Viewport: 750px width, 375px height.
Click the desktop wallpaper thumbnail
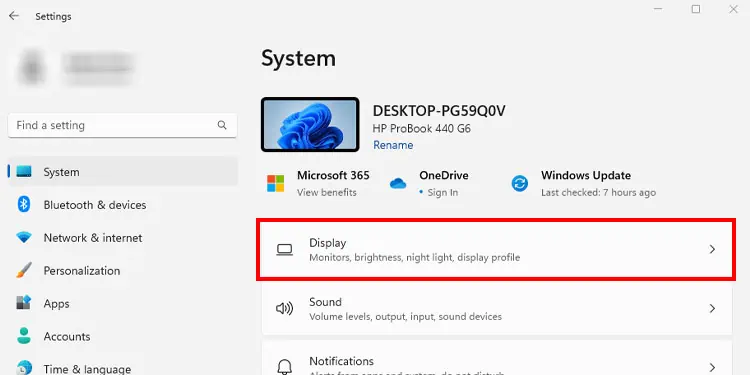[x=310, y=125]
